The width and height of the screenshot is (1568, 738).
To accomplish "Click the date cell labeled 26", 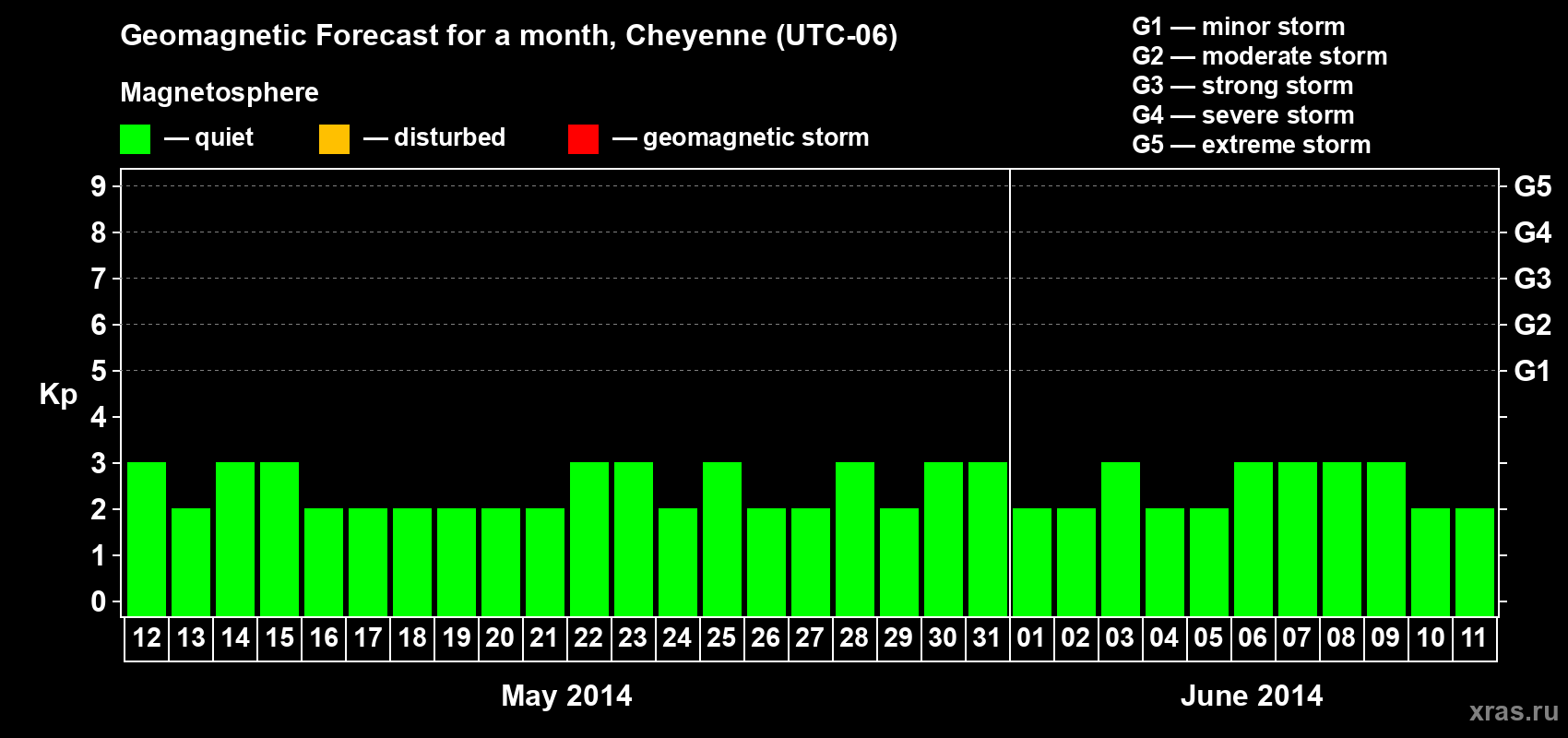I will pos(766,638).
